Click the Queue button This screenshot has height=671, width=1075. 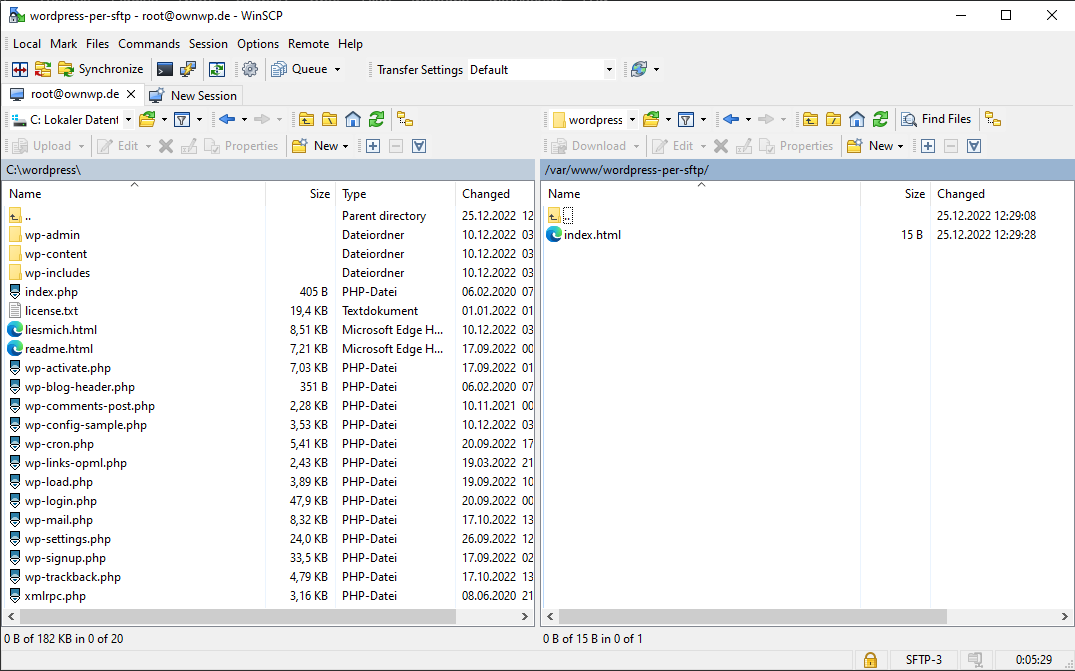(299, 69)
